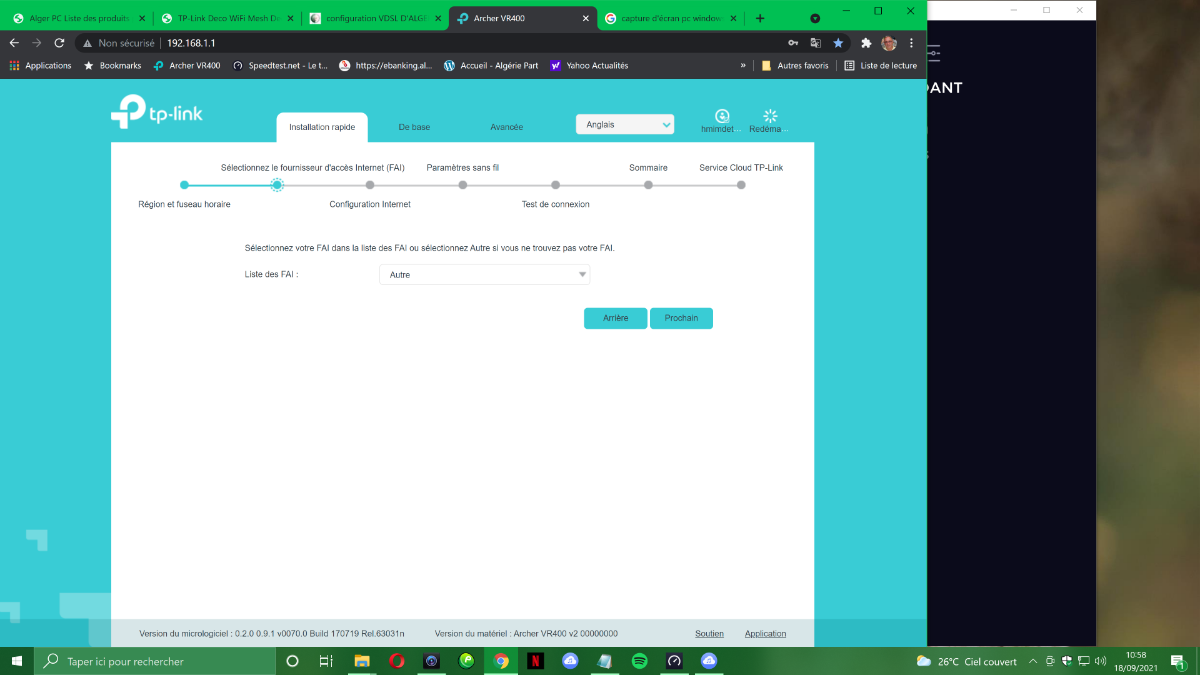Image resolution: width=1200 pixels, height=675 pixels.
Task: Click the TP-Link logo
Action: click(156, 112)
